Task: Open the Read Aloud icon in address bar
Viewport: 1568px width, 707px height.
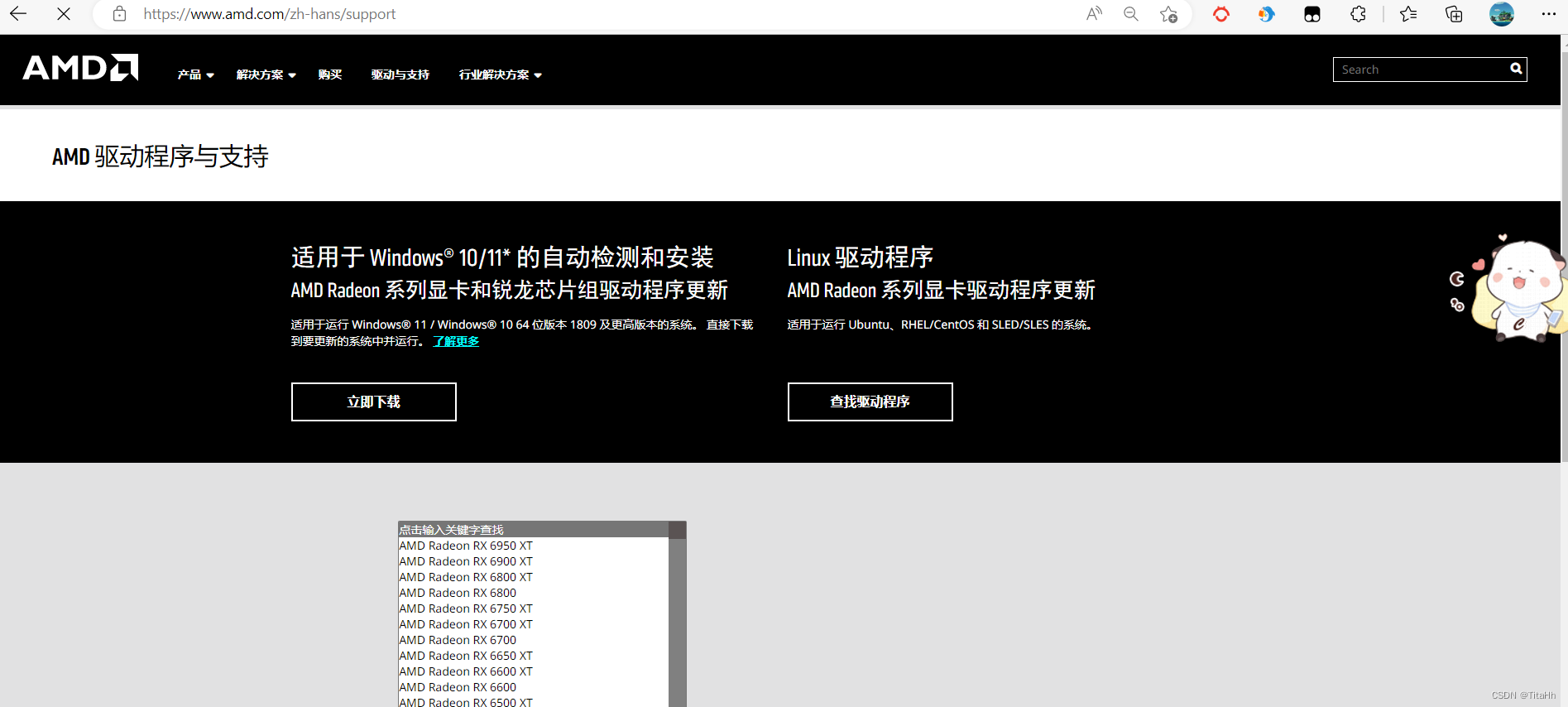Action: coord(1094,14)
